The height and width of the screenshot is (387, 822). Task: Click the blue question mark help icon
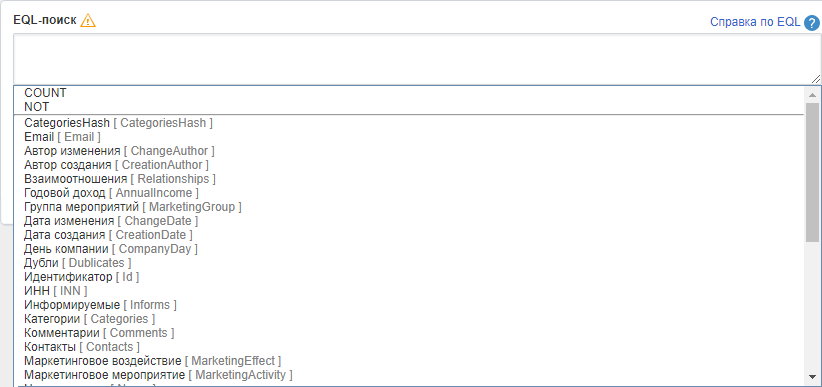click(811, 23)
